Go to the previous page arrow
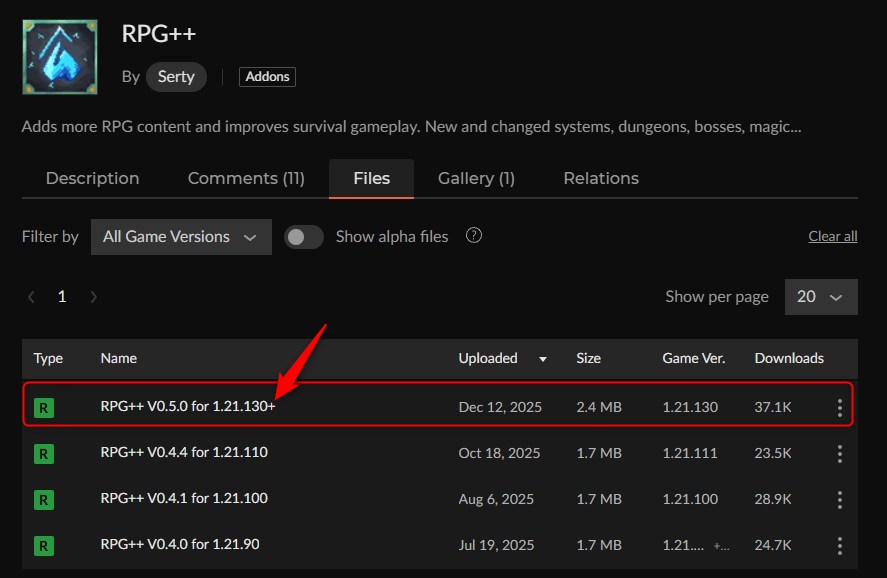This screenshot has width=887, height=578. [32, 297]
